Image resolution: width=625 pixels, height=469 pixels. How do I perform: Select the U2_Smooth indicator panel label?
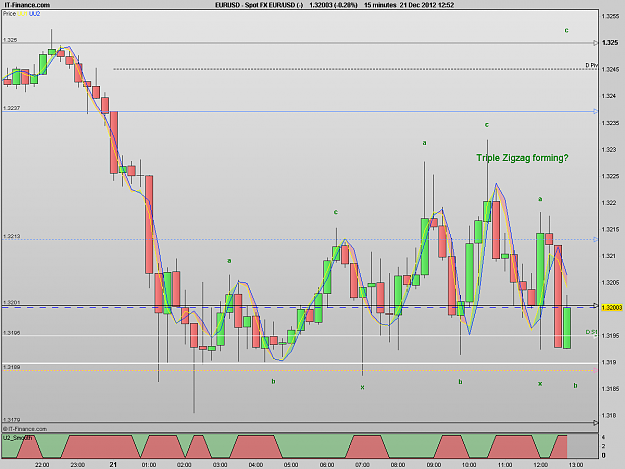click(18, 438)
